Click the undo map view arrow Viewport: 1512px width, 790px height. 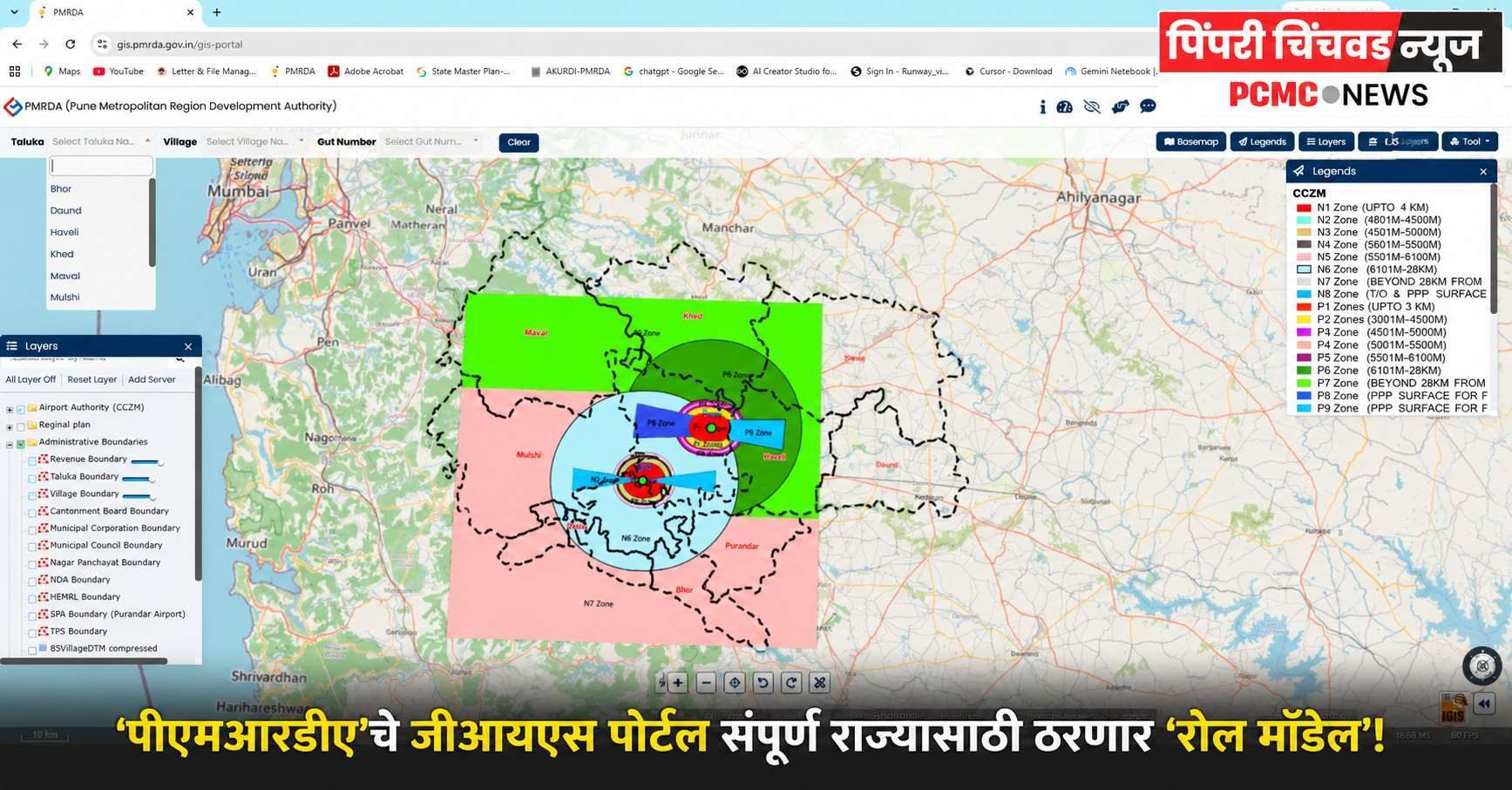point(763,683)
